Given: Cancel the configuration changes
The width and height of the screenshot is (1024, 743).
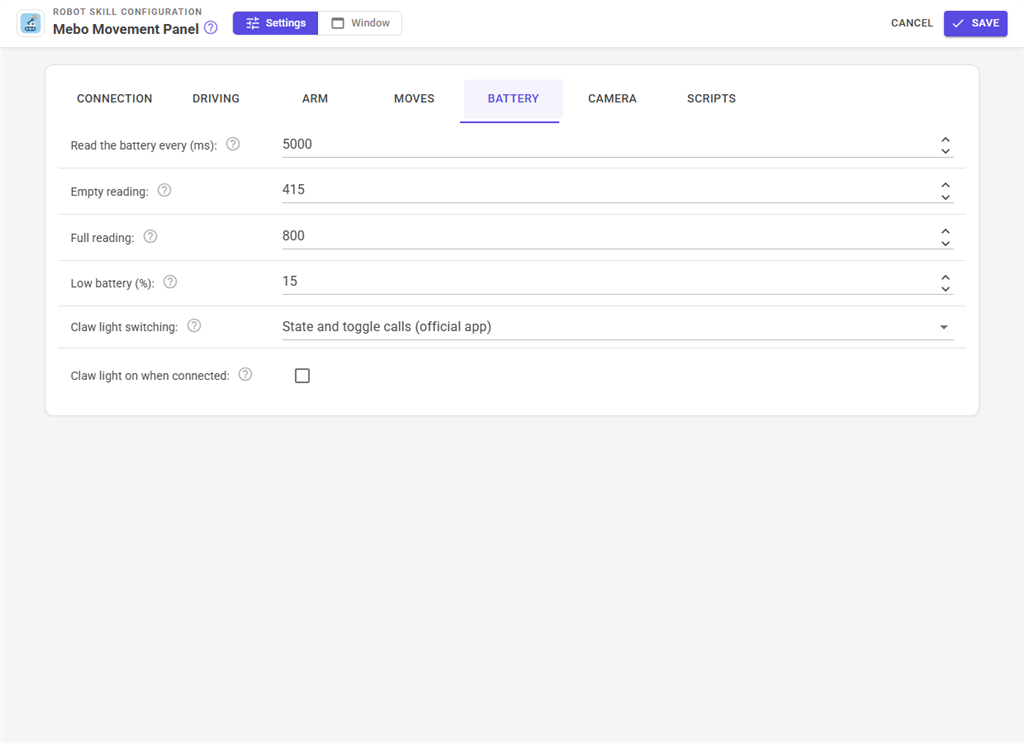Looking at the screenshot, I should coord(912,23).
